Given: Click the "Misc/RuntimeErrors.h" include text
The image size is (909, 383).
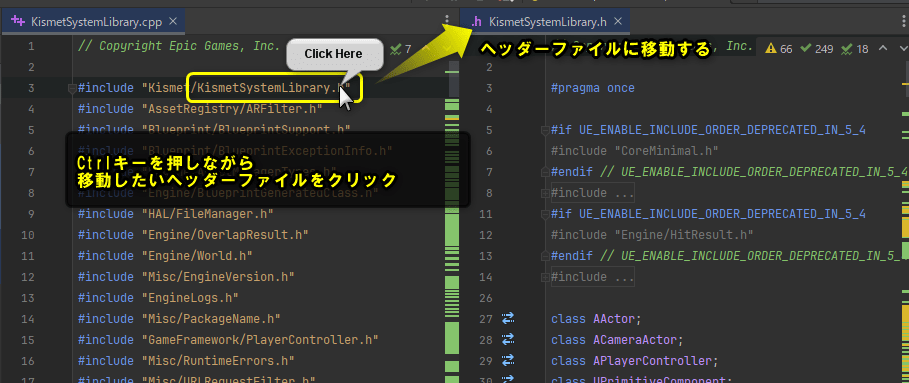Looking at the screenshot, I should pyautogui.click(x=218, y=360).
